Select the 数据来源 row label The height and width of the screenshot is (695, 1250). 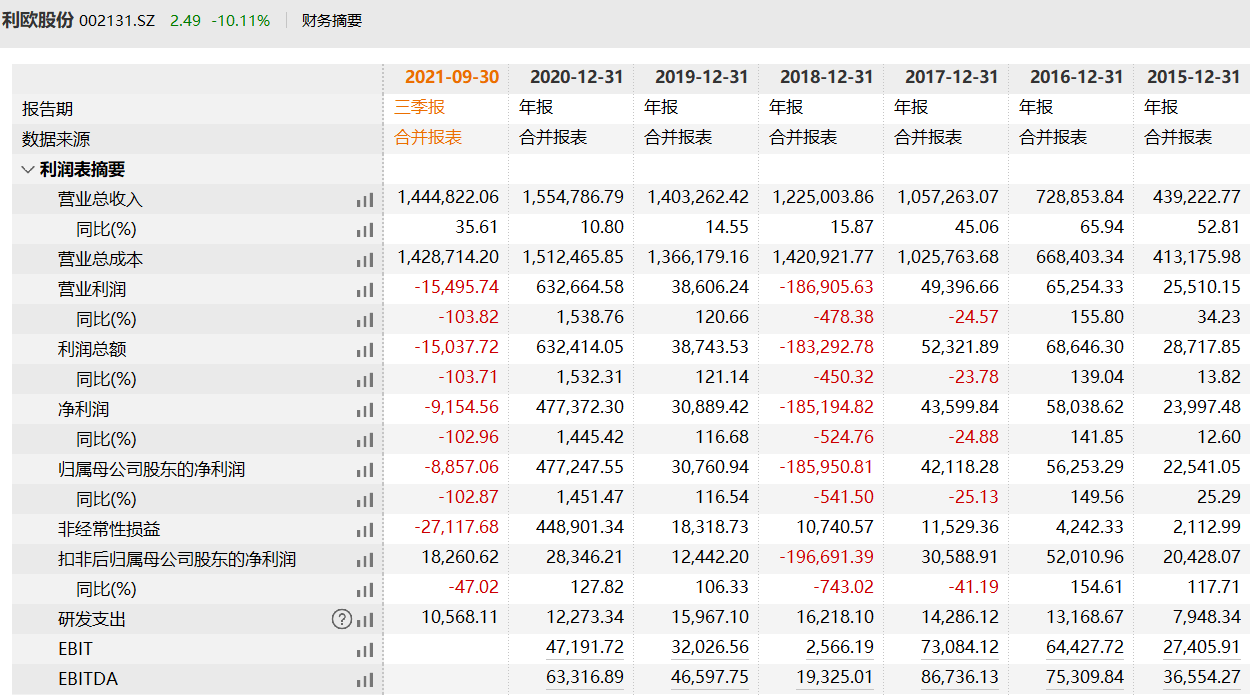[56, 139]
